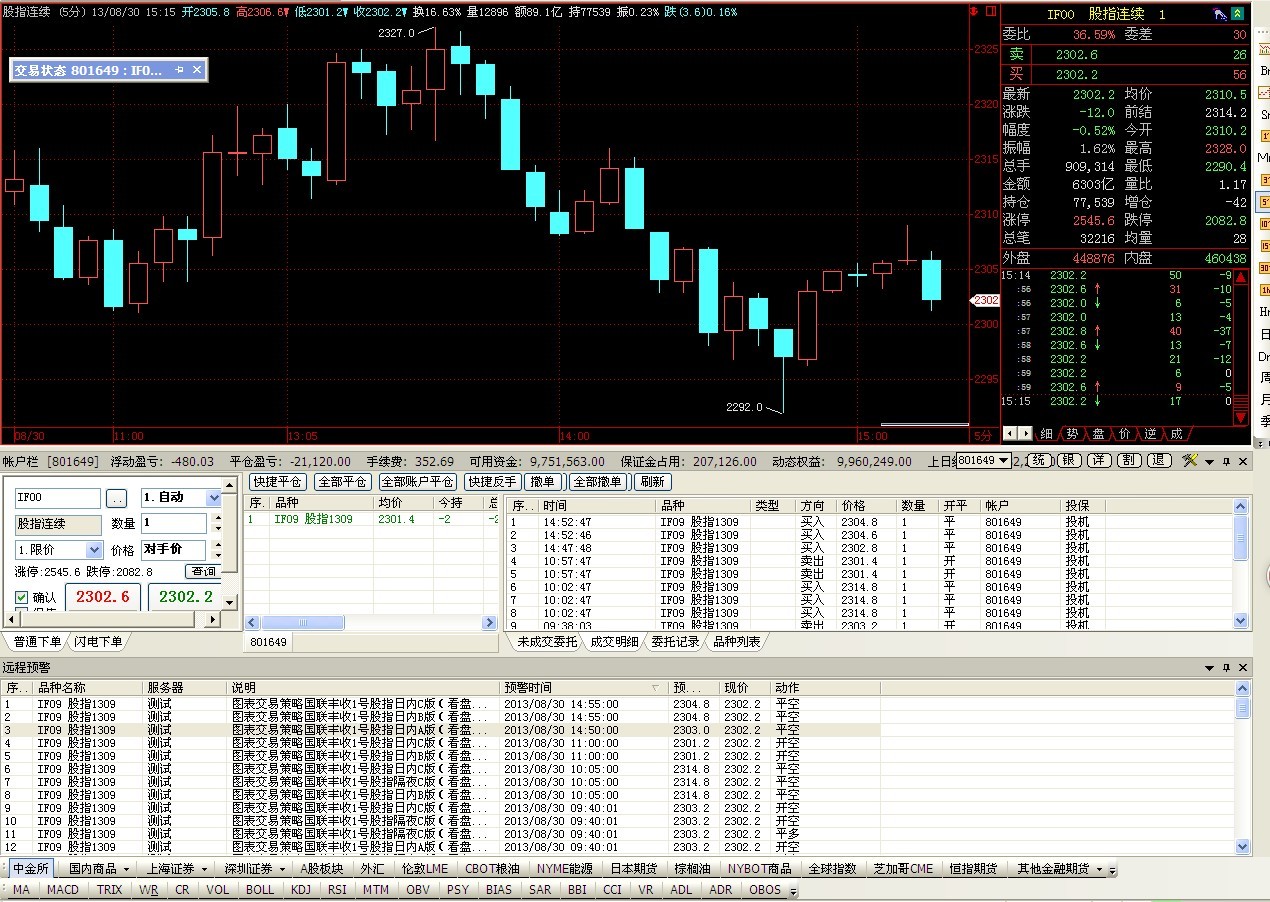Screen dimensions: 1270x902
Task: Close the 远程预警 panel
Action: (1242, 667)
